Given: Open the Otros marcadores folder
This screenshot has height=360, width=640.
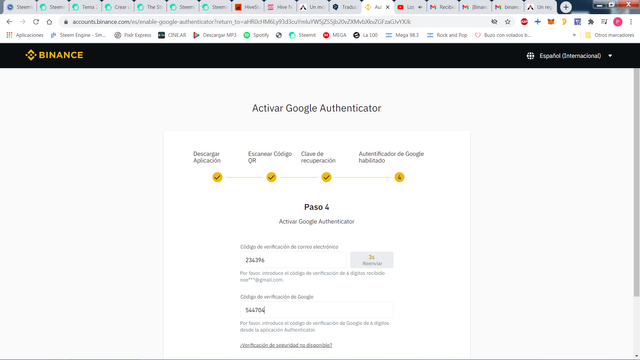Looking at the screenshot, I should (609, 35).
